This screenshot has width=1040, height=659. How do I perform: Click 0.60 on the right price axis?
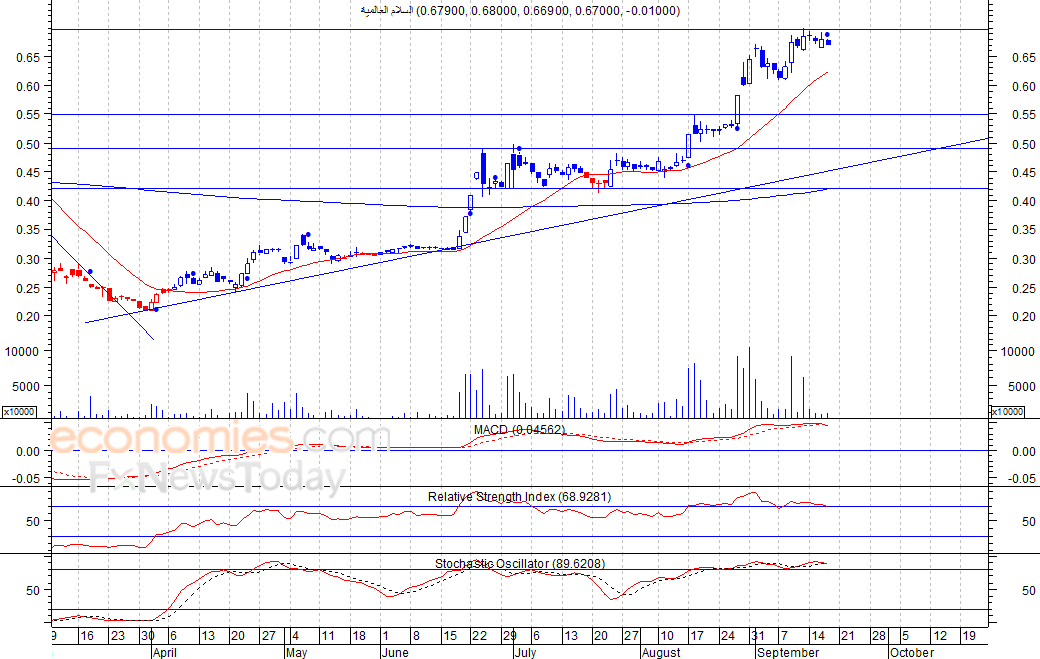(1024, 86)
